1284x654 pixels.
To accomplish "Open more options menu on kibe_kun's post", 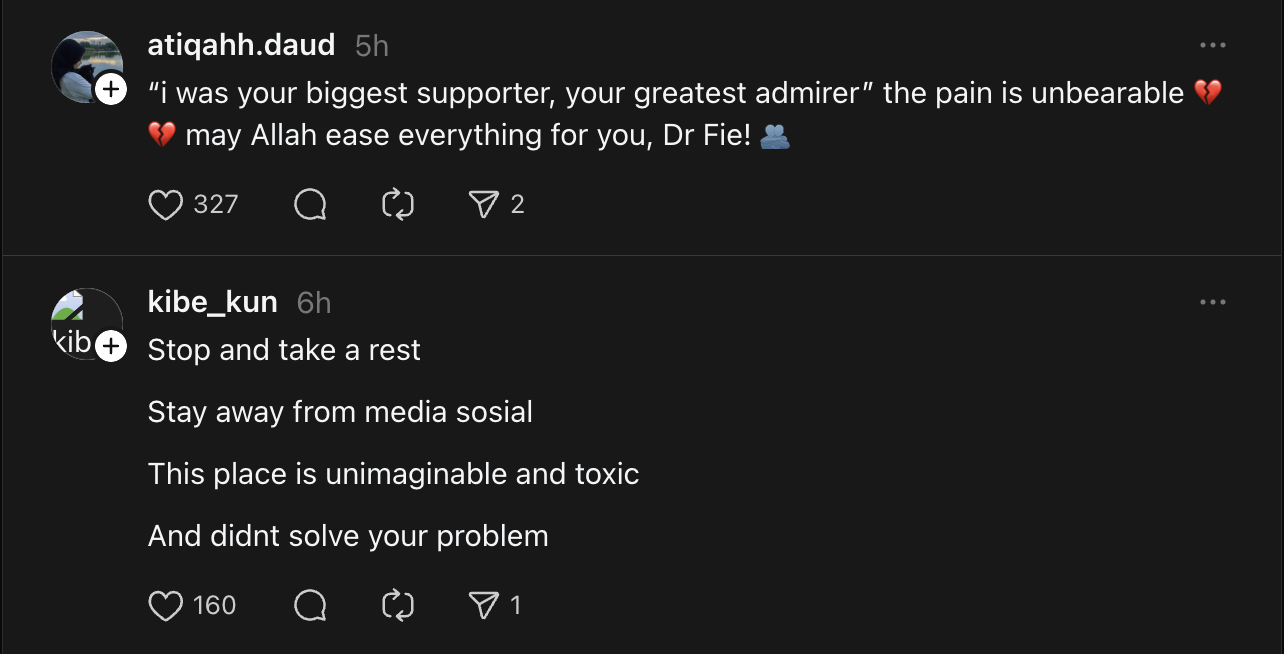I will tap(1212, 303).
